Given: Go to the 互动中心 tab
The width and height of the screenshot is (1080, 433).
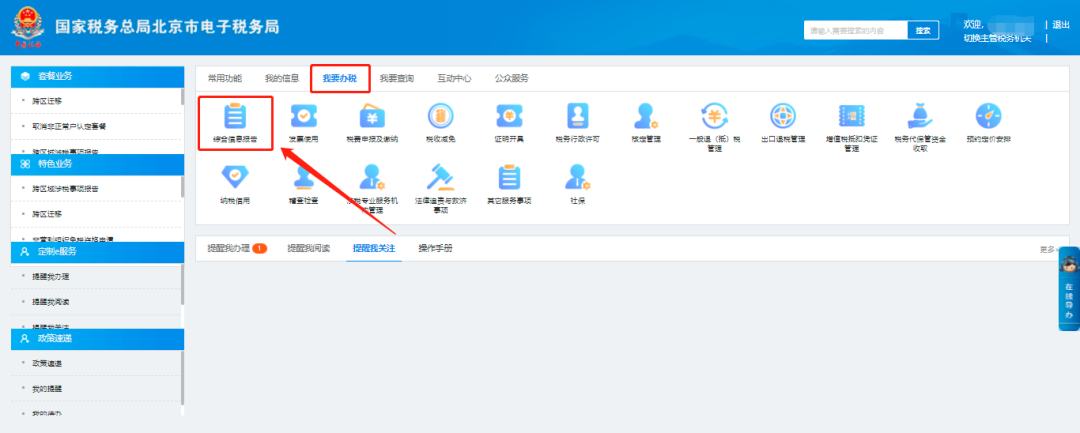Looking at the screenshot, I should tap(455, 78).
